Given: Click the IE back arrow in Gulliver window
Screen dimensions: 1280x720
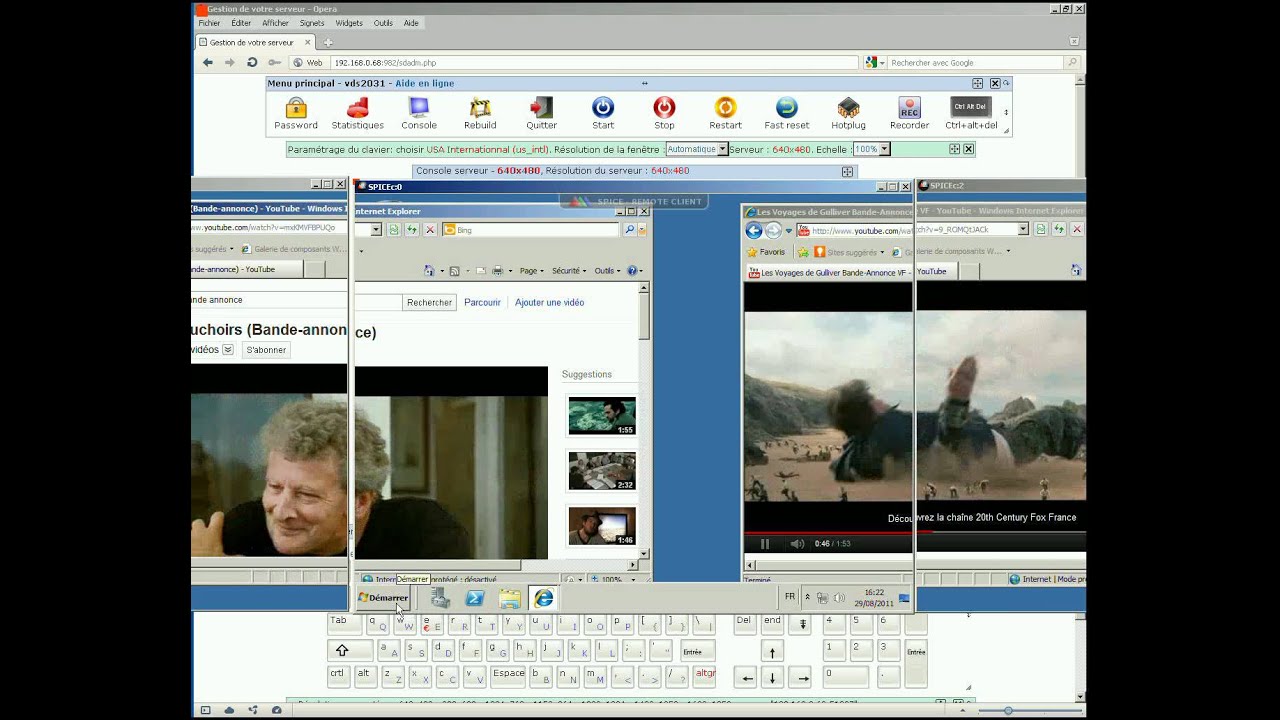Looking at the screenshot, I should (754, 231).
